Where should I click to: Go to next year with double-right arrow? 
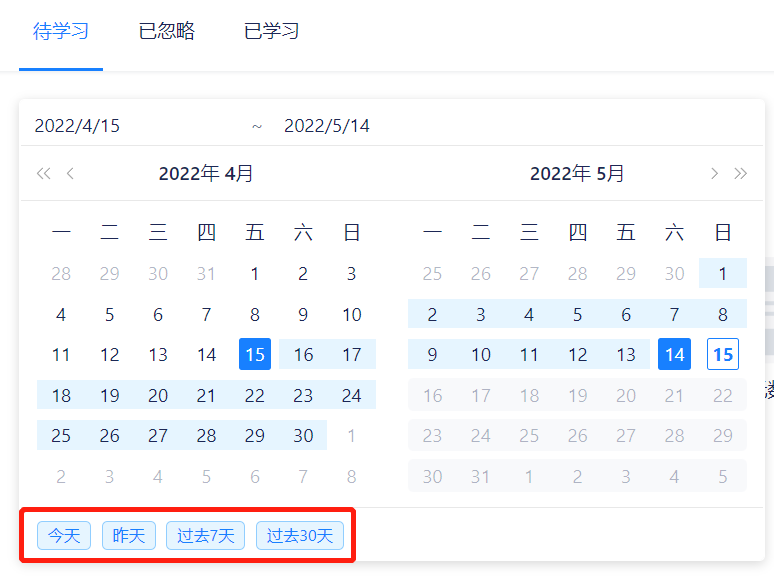point(740,174)
